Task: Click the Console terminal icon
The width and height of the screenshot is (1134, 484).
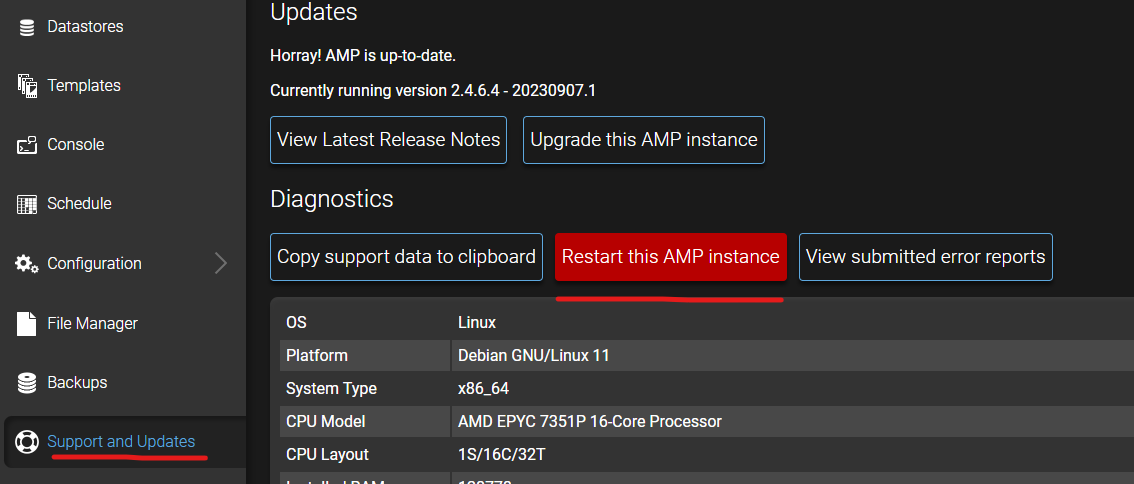Action: point(27,145)
